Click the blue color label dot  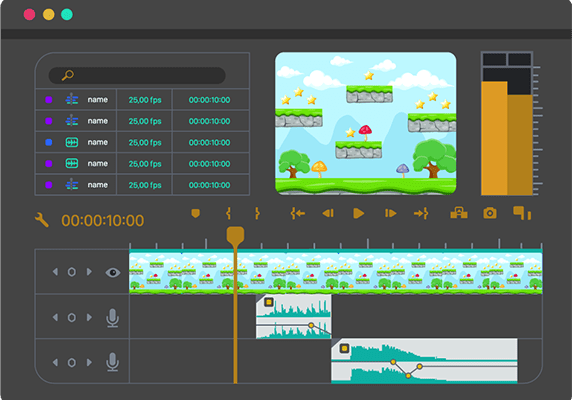click(49, 142)
